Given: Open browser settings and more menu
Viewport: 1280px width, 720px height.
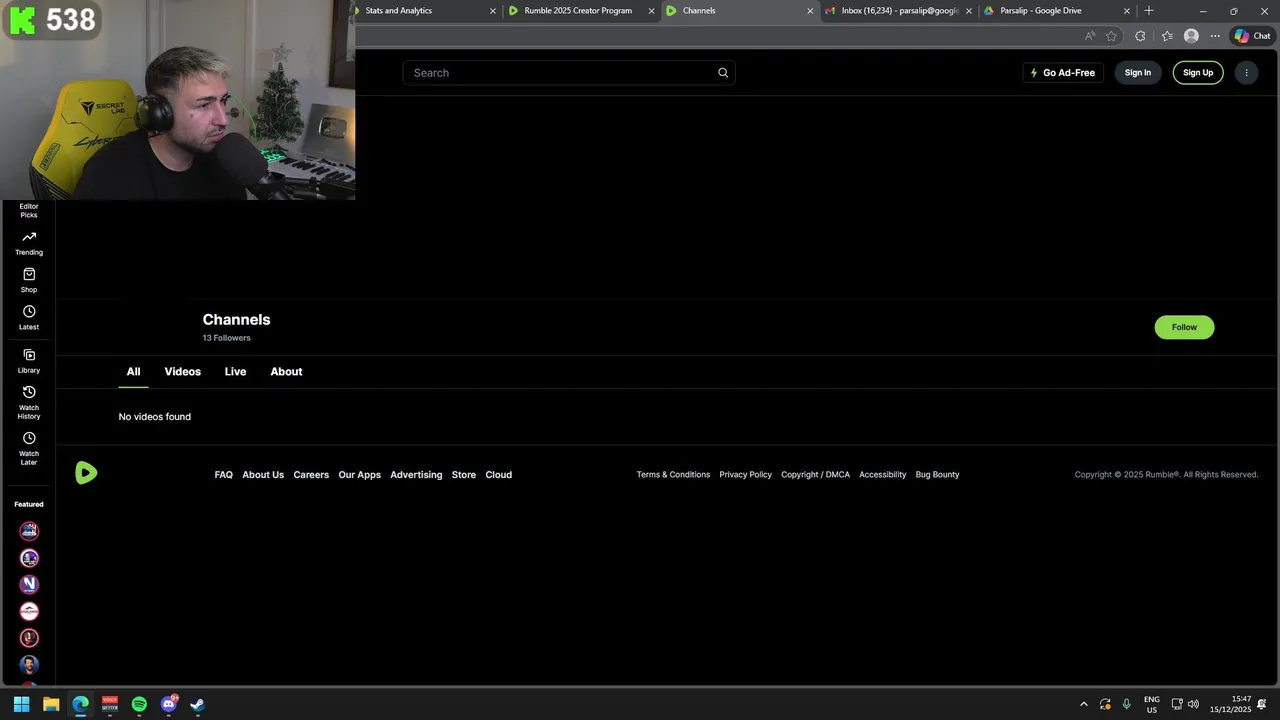Looking at the screenshot, I should [1215, 36].
